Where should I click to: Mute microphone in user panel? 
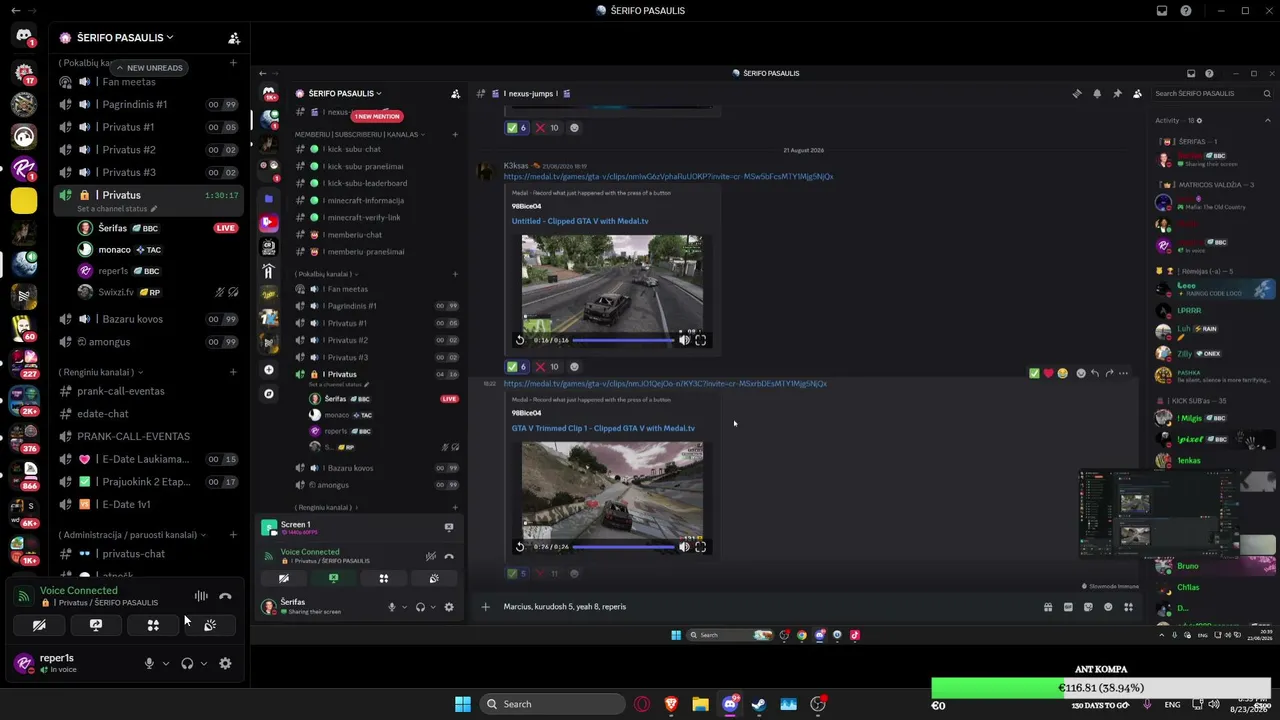(149, 663)
